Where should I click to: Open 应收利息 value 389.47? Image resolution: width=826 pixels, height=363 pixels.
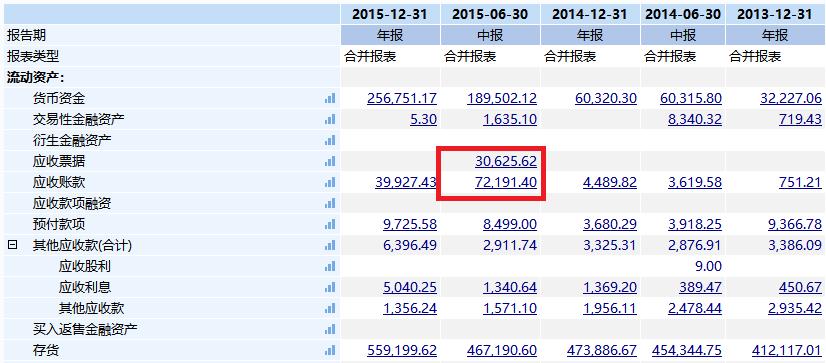click(x=701, y=288)
